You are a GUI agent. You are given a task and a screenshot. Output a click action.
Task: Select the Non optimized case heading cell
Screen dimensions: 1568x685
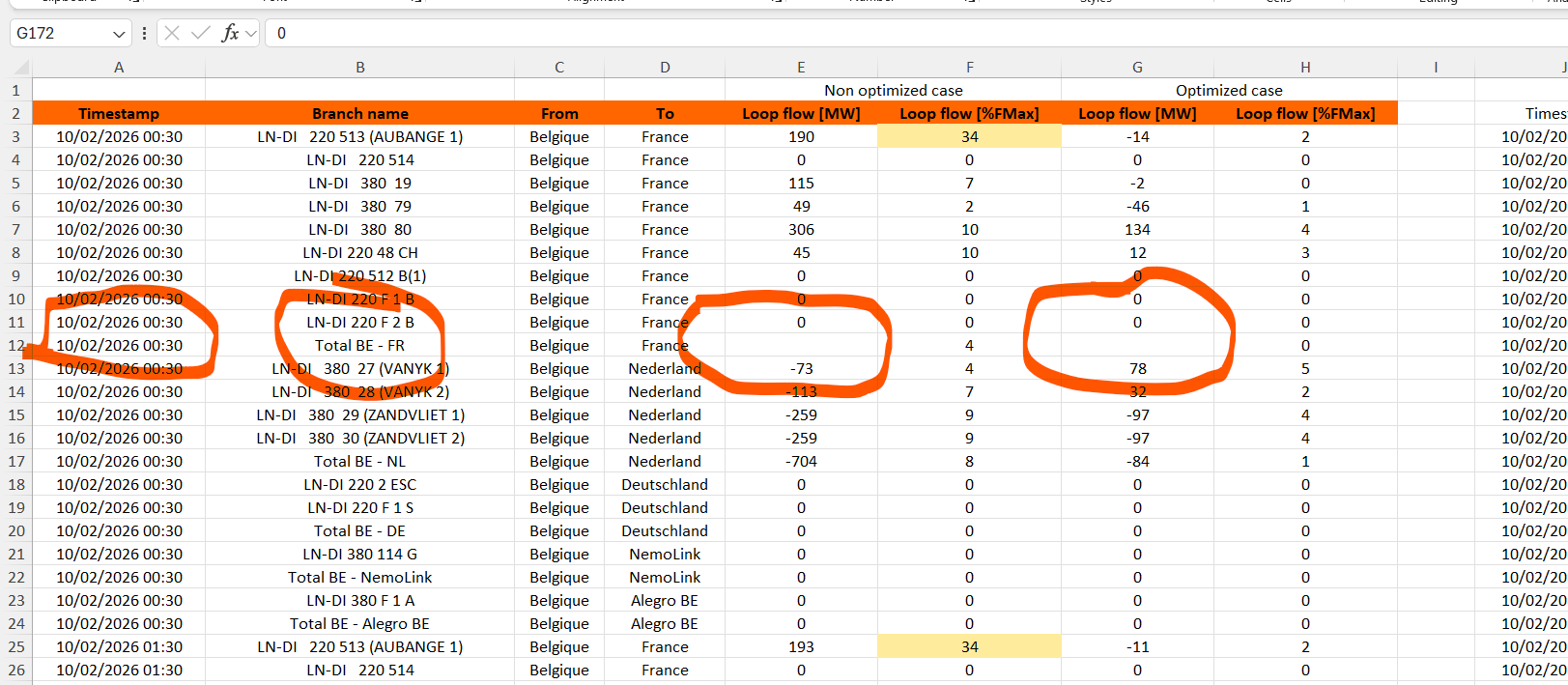coord(893,91)
